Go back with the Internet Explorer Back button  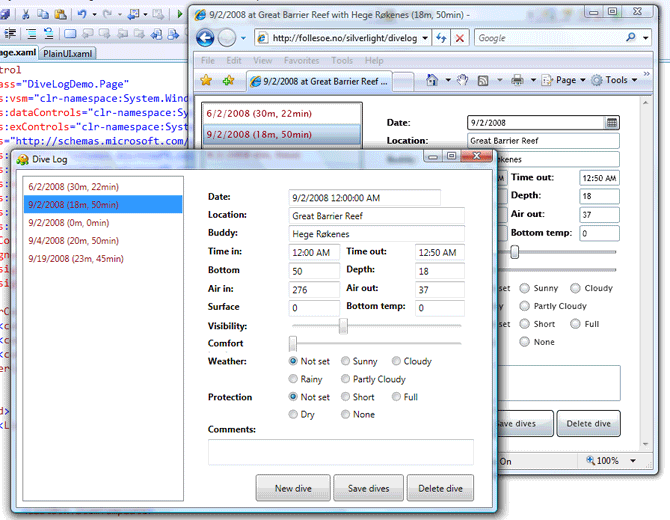coord(205,38)
